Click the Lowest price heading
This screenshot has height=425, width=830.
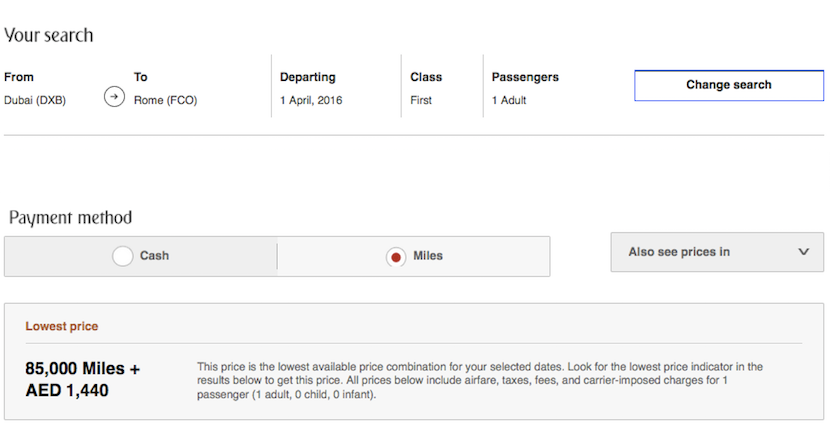(x=62, y=326)
